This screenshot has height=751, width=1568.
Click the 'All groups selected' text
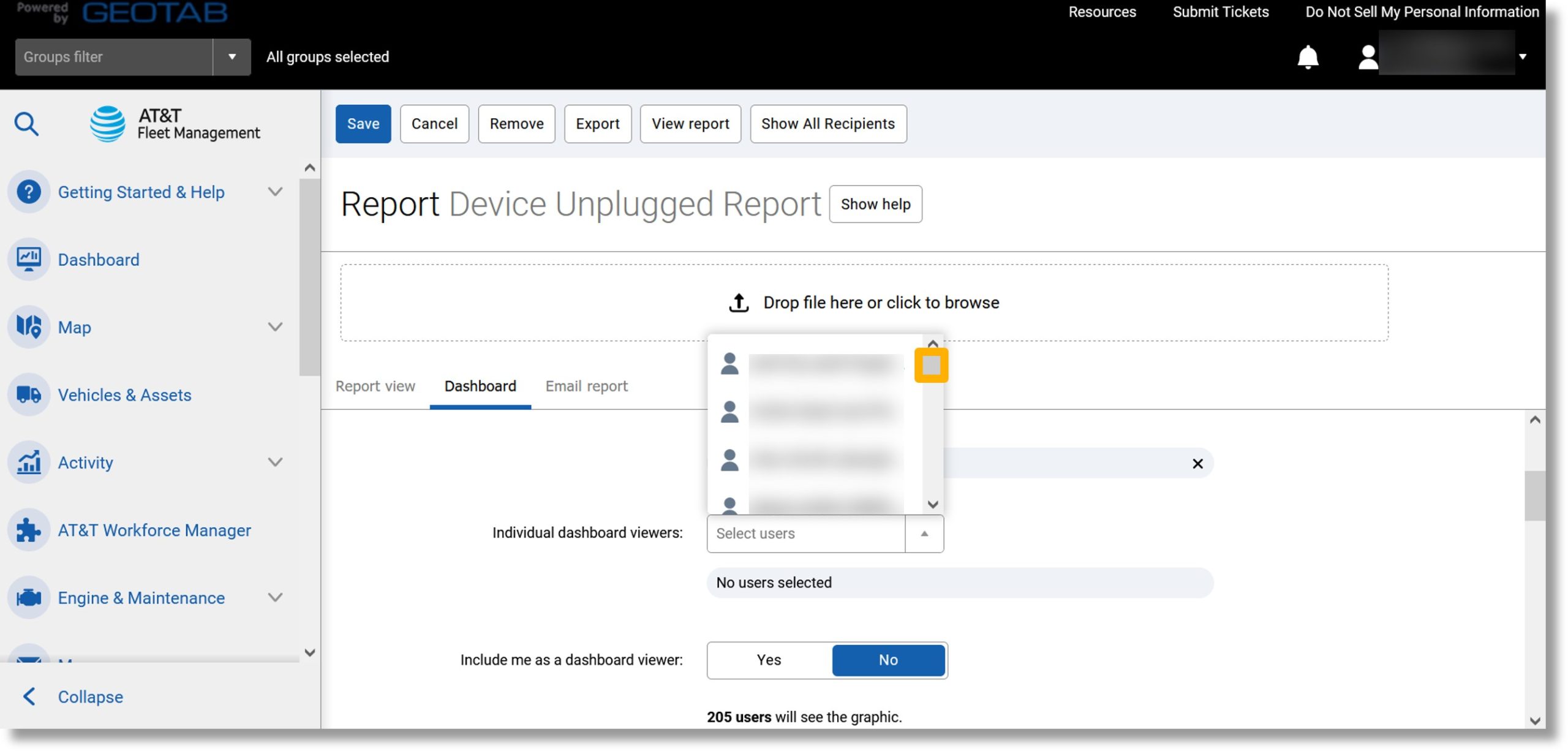328,57
